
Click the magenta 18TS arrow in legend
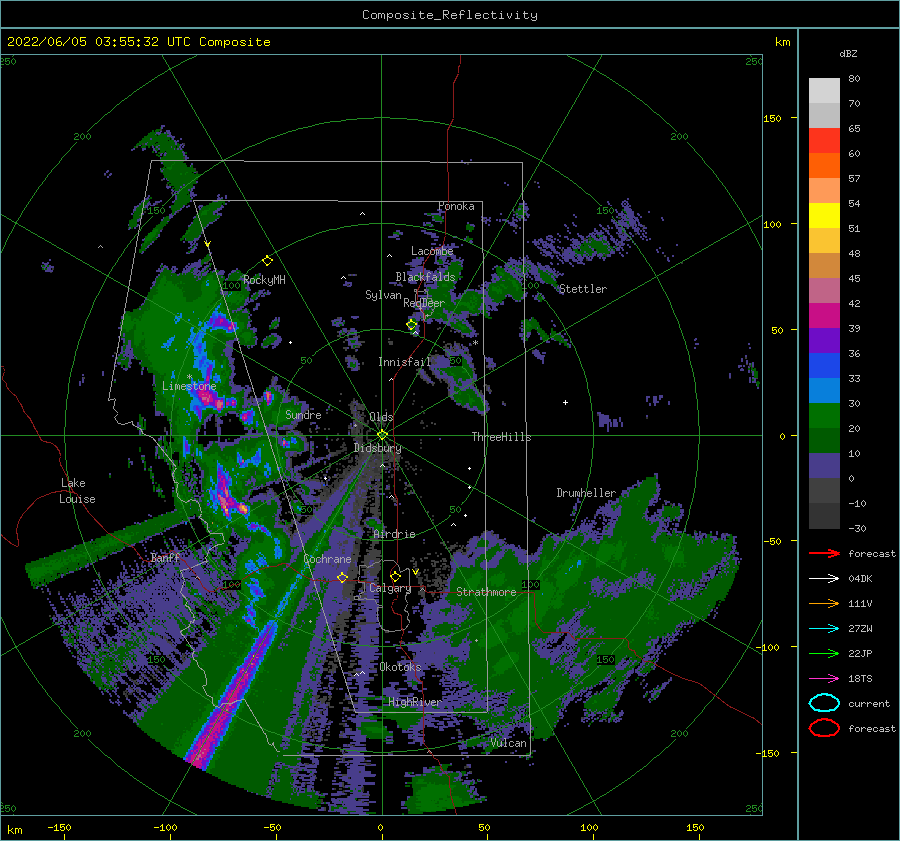click(824, 679)
